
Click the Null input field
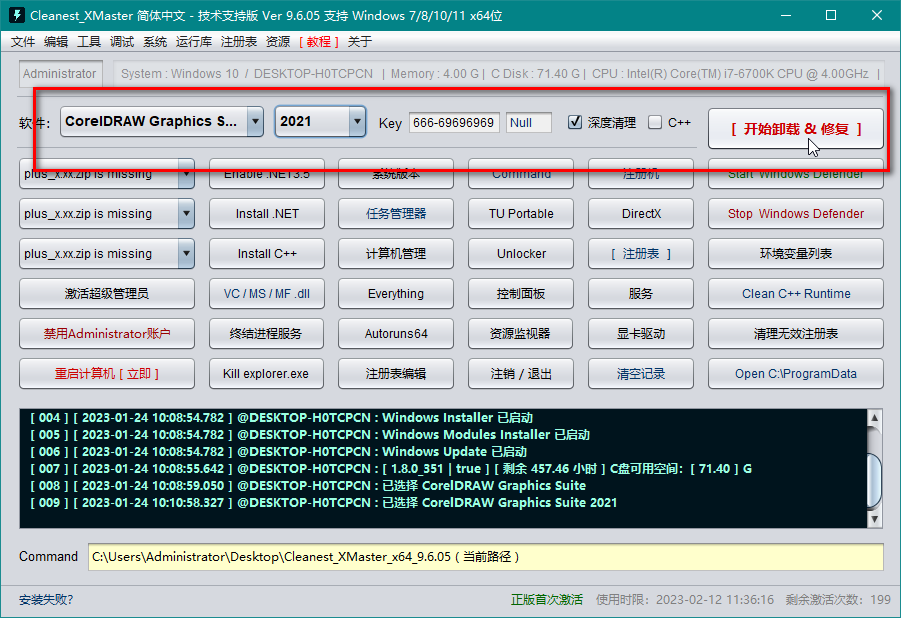(529, 122)
